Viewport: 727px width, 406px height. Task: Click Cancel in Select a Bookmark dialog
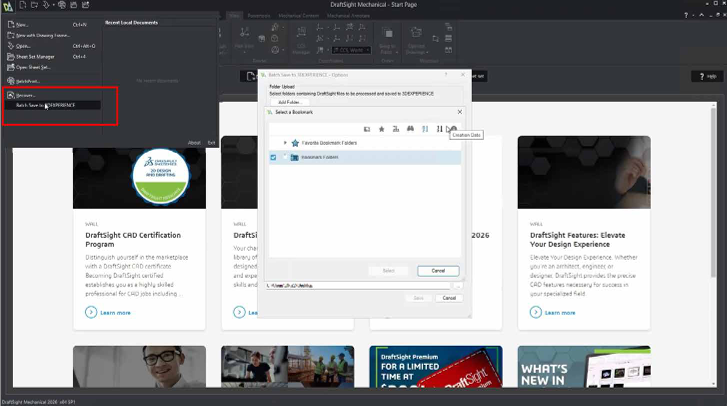point(438,271)
